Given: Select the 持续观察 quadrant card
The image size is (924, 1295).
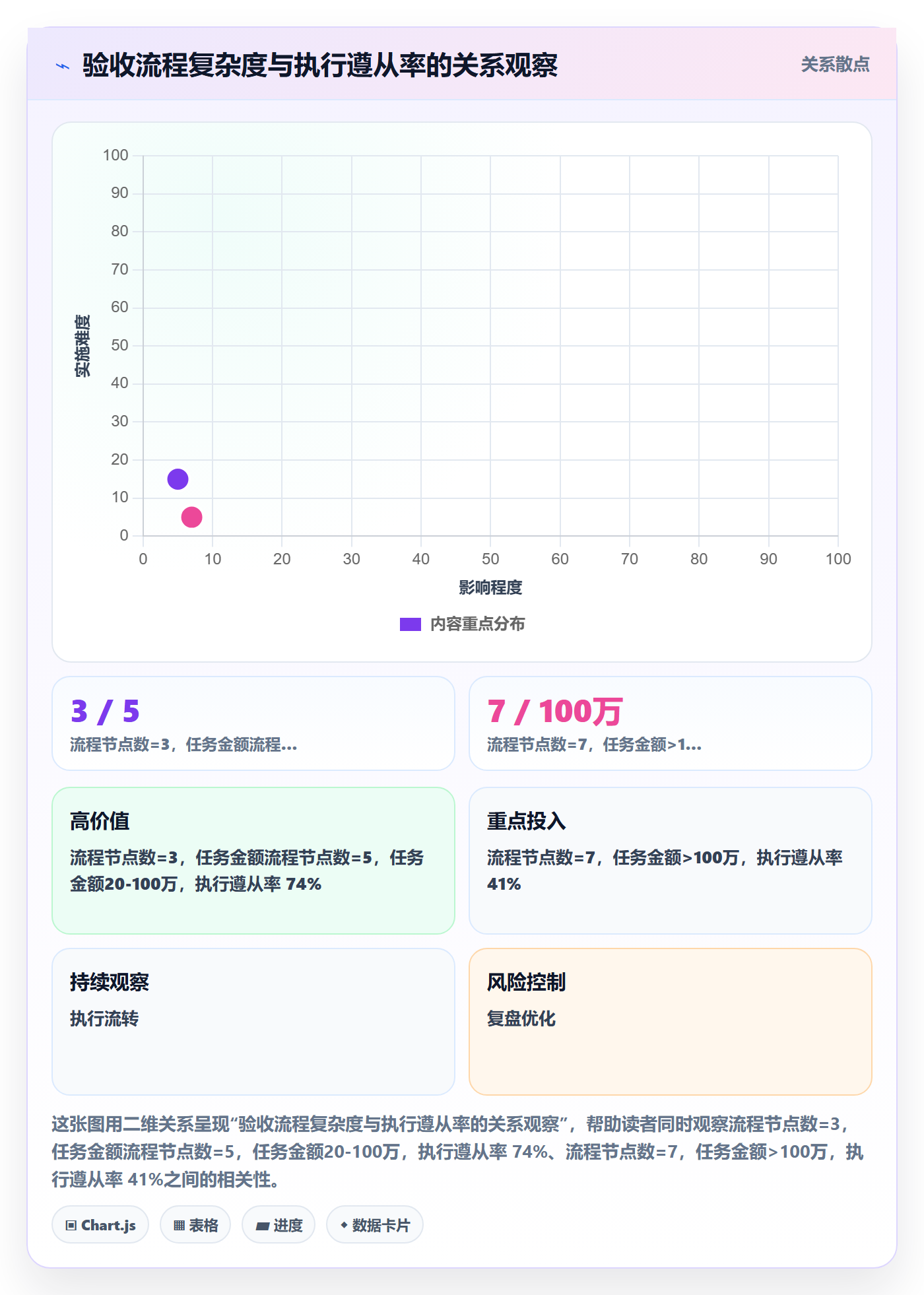Looking at the screenshot, I should (253, 1022).
